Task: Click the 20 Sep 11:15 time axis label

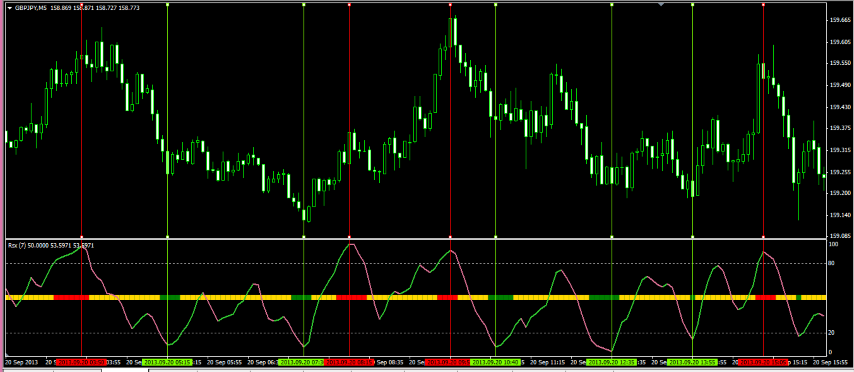Action: pyautogui.click(x=549, y=362)
